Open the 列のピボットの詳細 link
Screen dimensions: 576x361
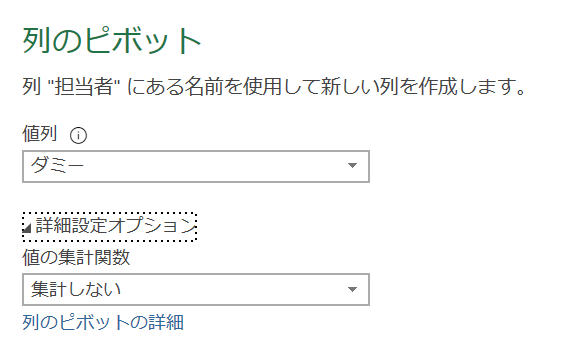pos(103,322)
